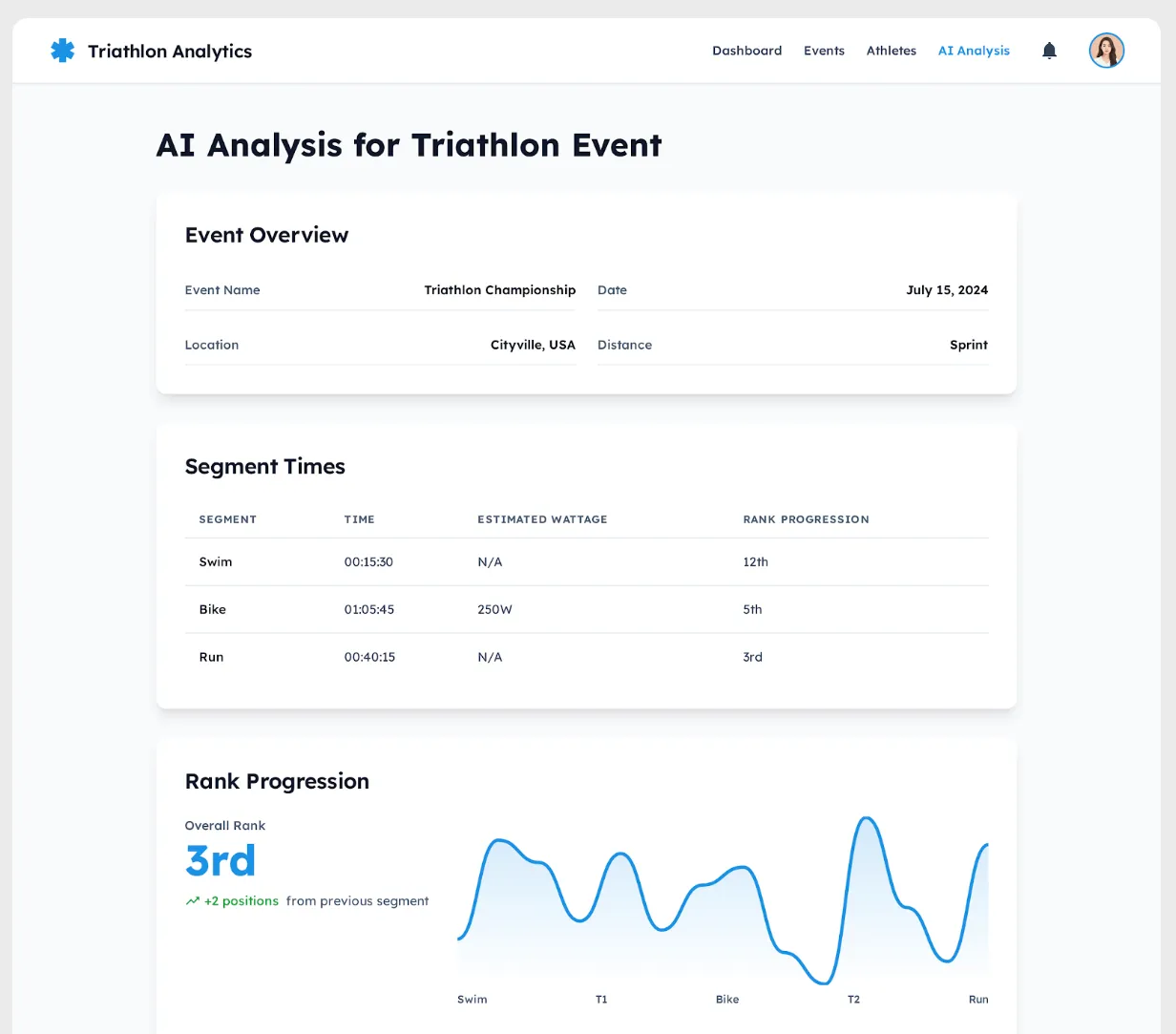Go to the Dashboard tab
Viewport: 1176px width, 1034px height.
746,51
